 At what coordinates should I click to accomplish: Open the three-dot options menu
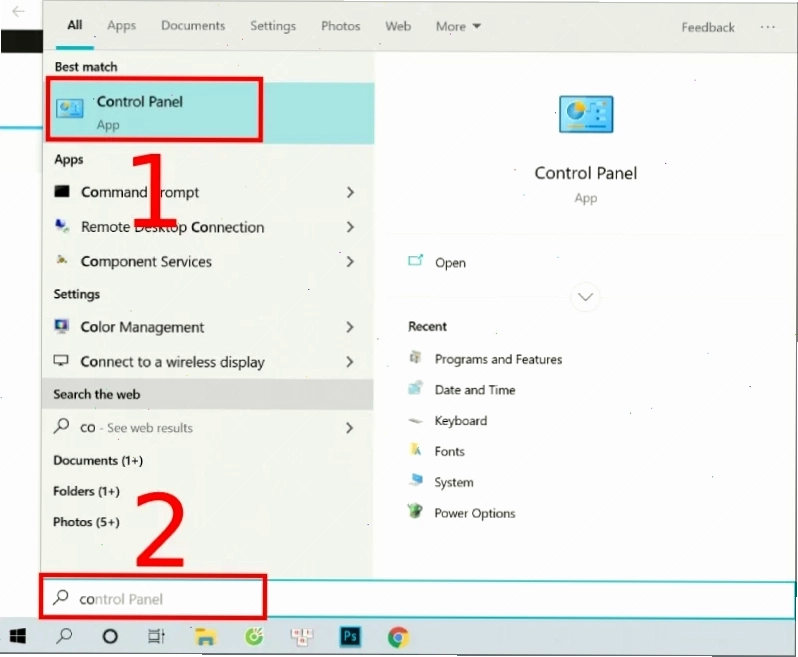point(767,27)
